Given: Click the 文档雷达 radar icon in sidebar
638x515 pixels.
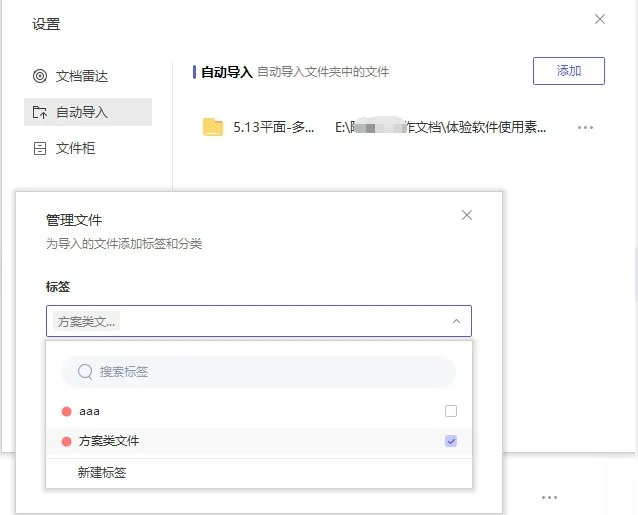Looking at the screenshot, I should (x=40, y=76).
